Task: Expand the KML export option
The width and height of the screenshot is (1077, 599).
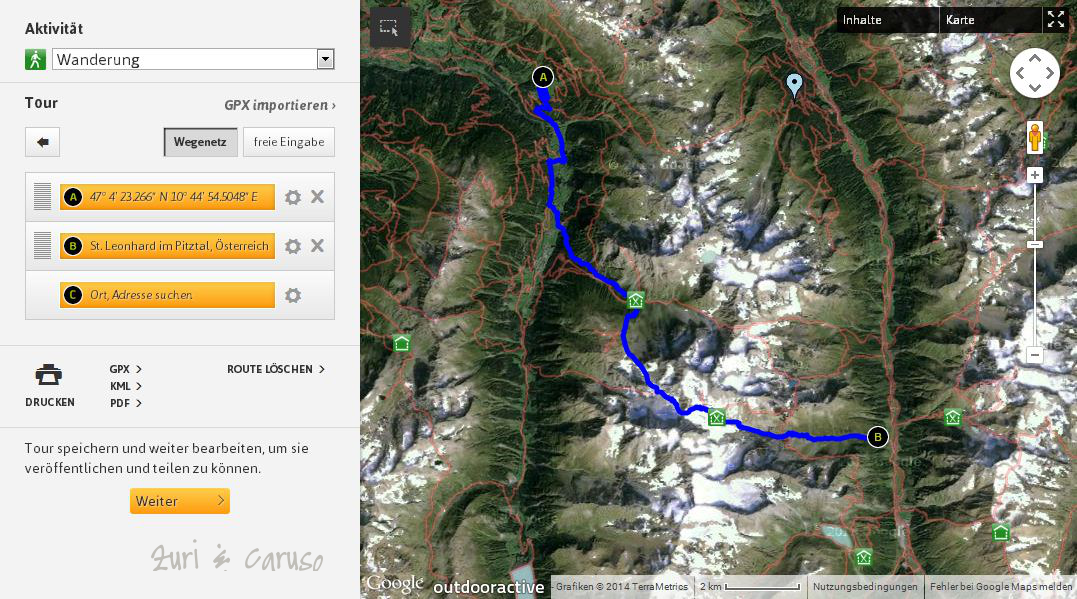Action: pyautogui.click(x=126, y=386)
